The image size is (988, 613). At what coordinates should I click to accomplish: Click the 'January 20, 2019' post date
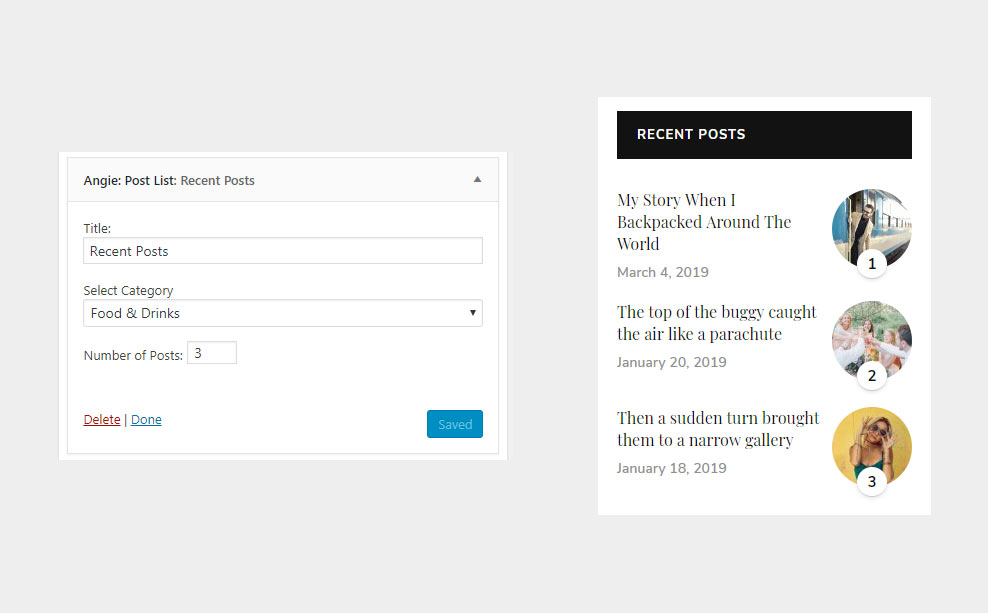point(670,362)
